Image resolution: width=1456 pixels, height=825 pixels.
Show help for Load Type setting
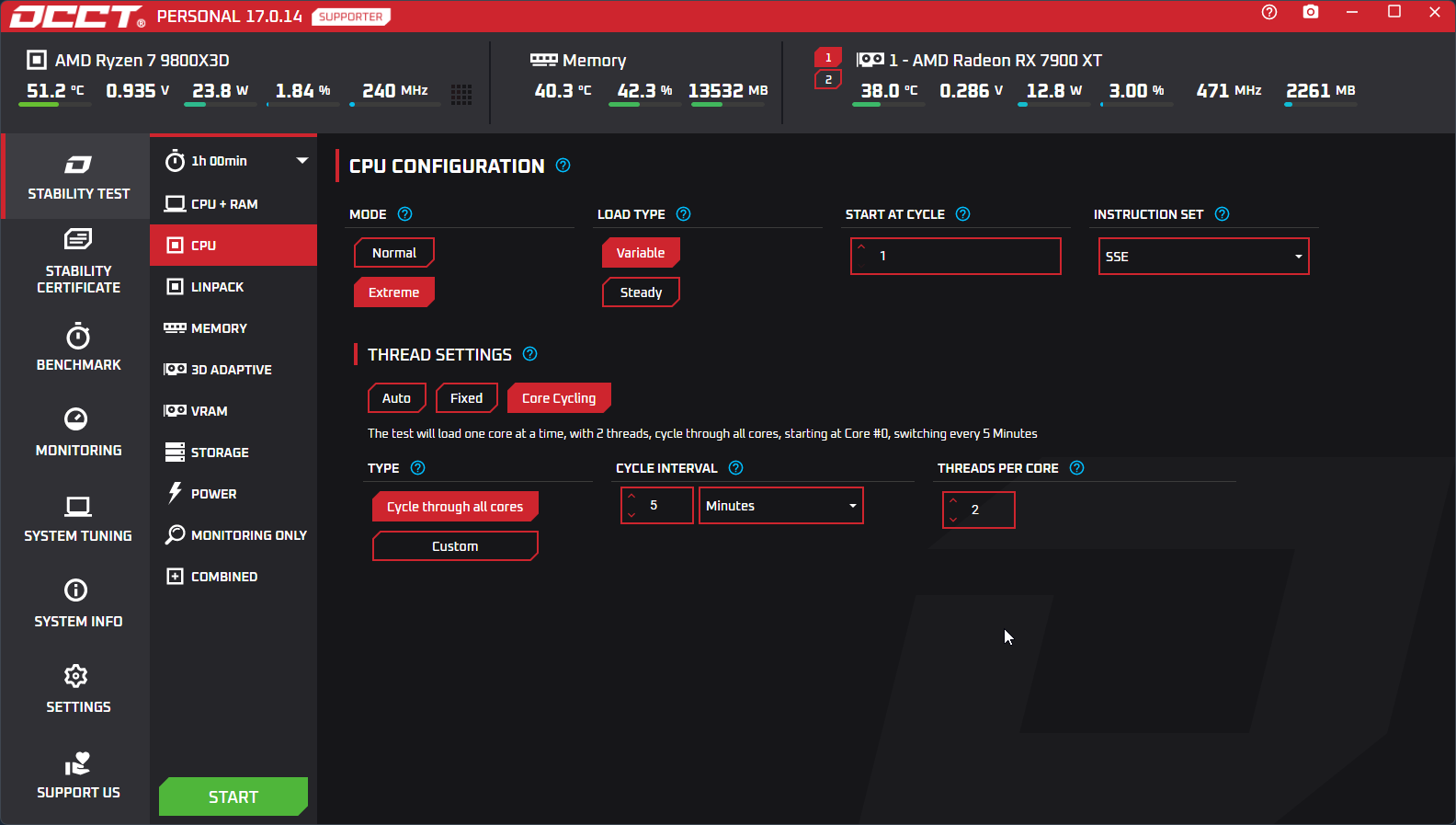[x=684, y=214]
